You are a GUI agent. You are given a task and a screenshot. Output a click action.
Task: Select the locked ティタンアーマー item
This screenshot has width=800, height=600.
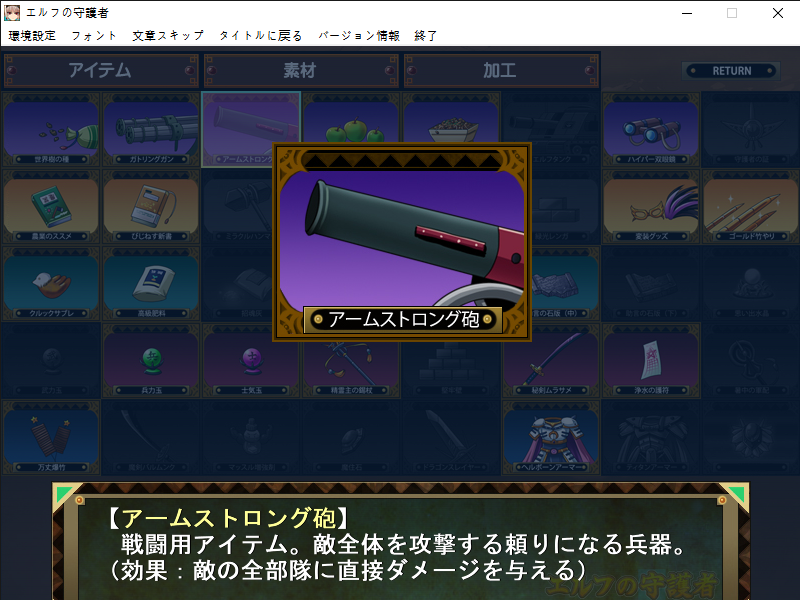point(651,438)
